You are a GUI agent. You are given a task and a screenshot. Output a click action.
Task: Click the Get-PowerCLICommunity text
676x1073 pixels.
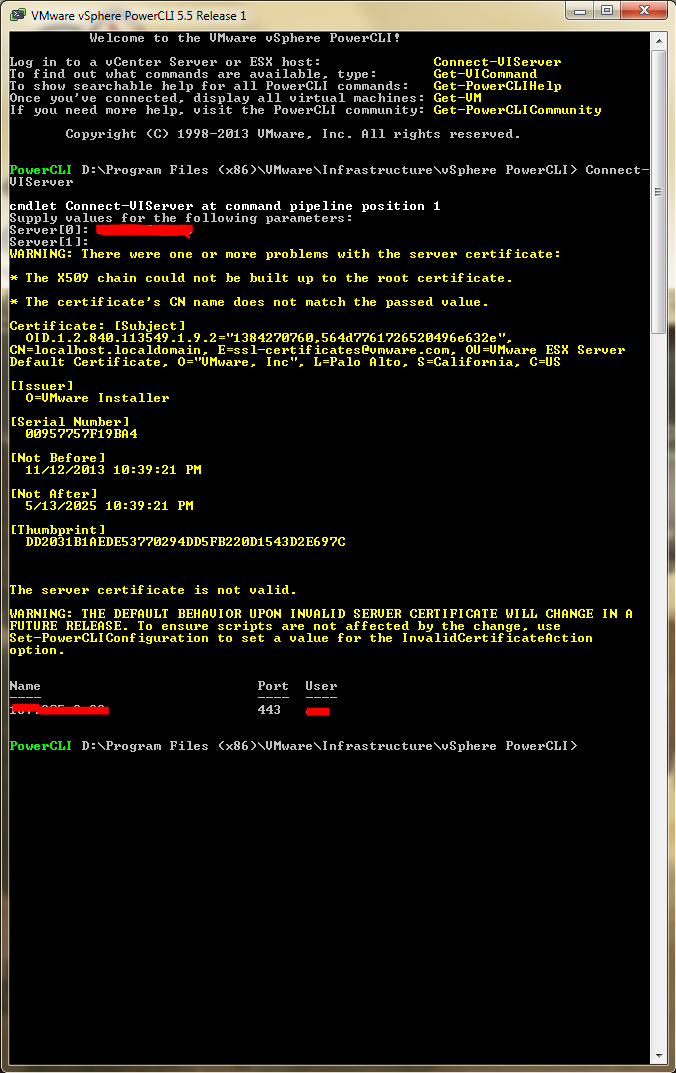coord(517,110)
